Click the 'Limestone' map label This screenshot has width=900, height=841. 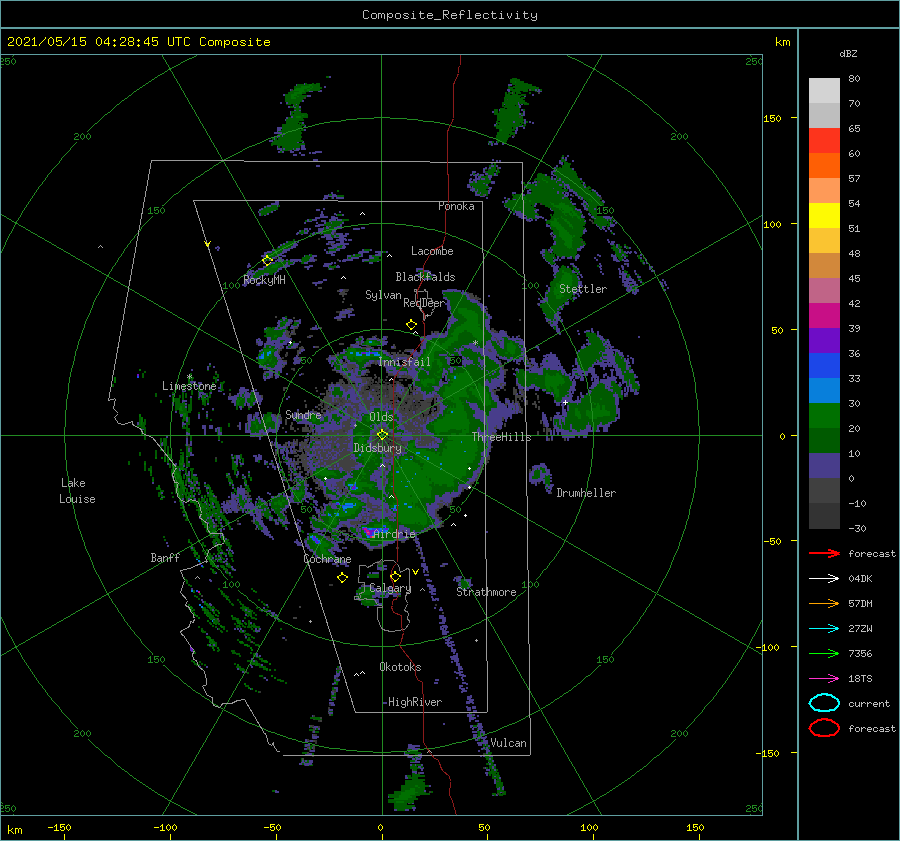coord(189,386)
